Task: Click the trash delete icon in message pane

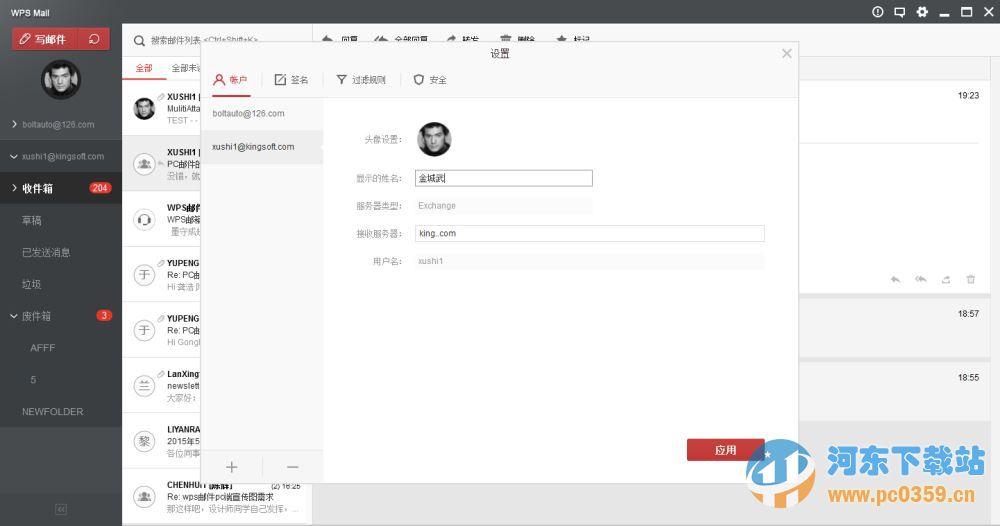Action: pyautogui.click(x=971, y=279)
